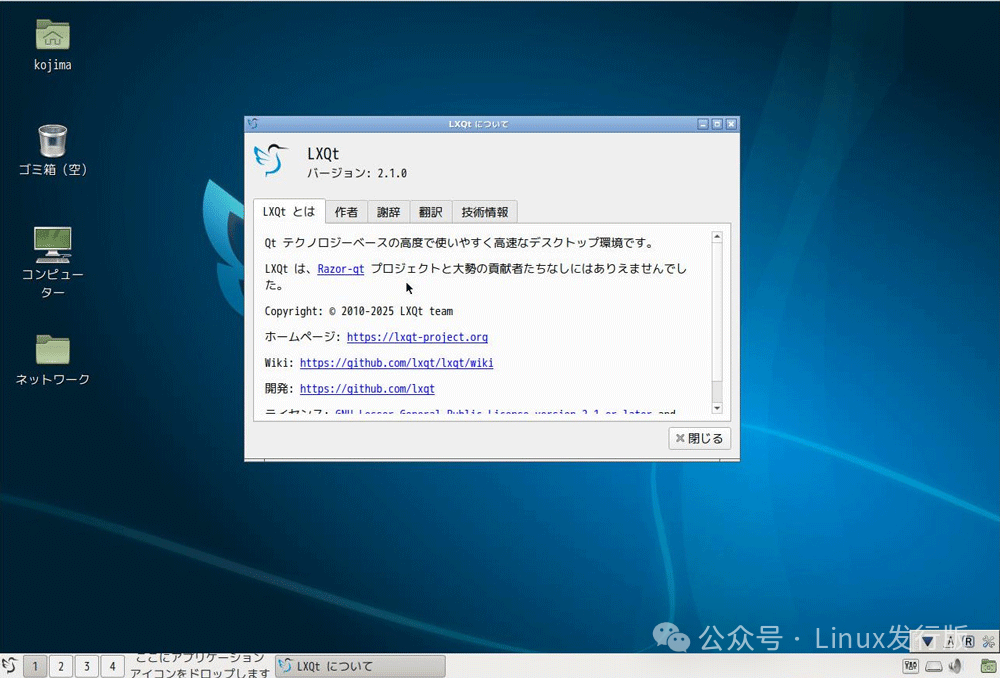Open the 翻訳 tab
The height and width of the screenshot is (678, 1000).
430,211
